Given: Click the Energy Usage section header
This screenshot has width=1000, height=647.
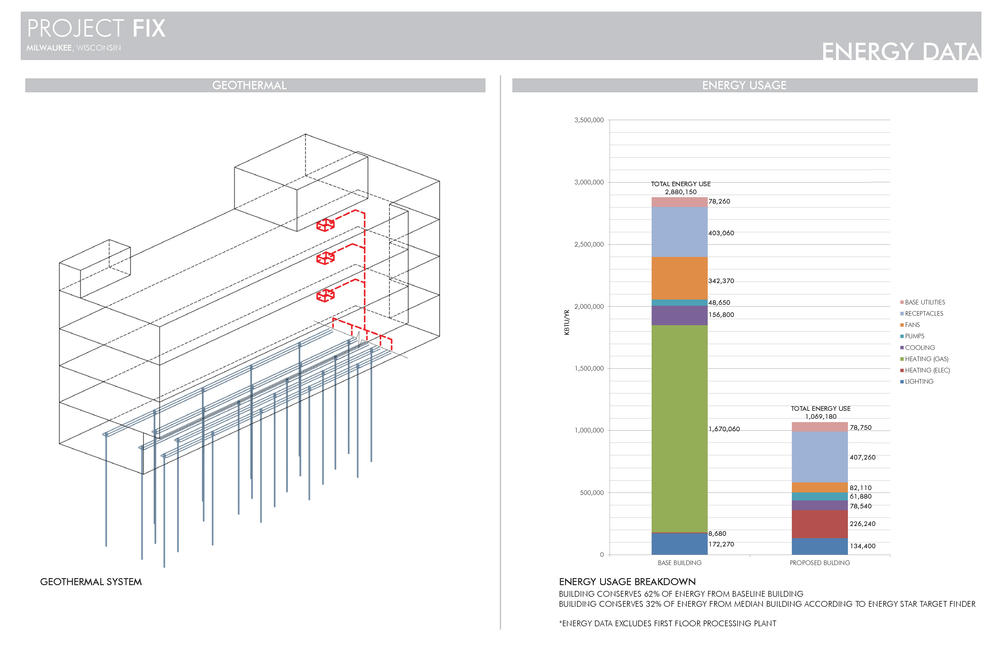Looking at the screenshot, I should pyautogui.click(x=743, y=86).
